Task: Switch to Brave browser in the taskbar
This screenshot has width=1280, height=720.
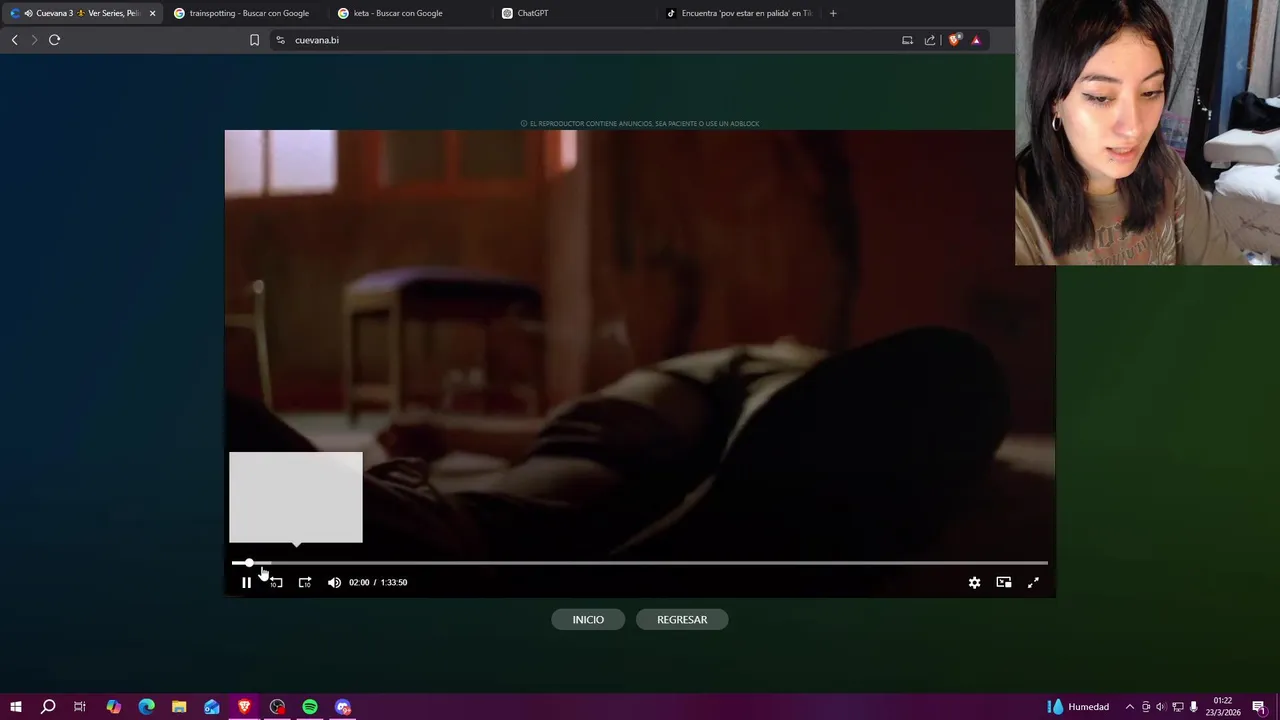Action: pyautogui.click(x=244, y=707)
